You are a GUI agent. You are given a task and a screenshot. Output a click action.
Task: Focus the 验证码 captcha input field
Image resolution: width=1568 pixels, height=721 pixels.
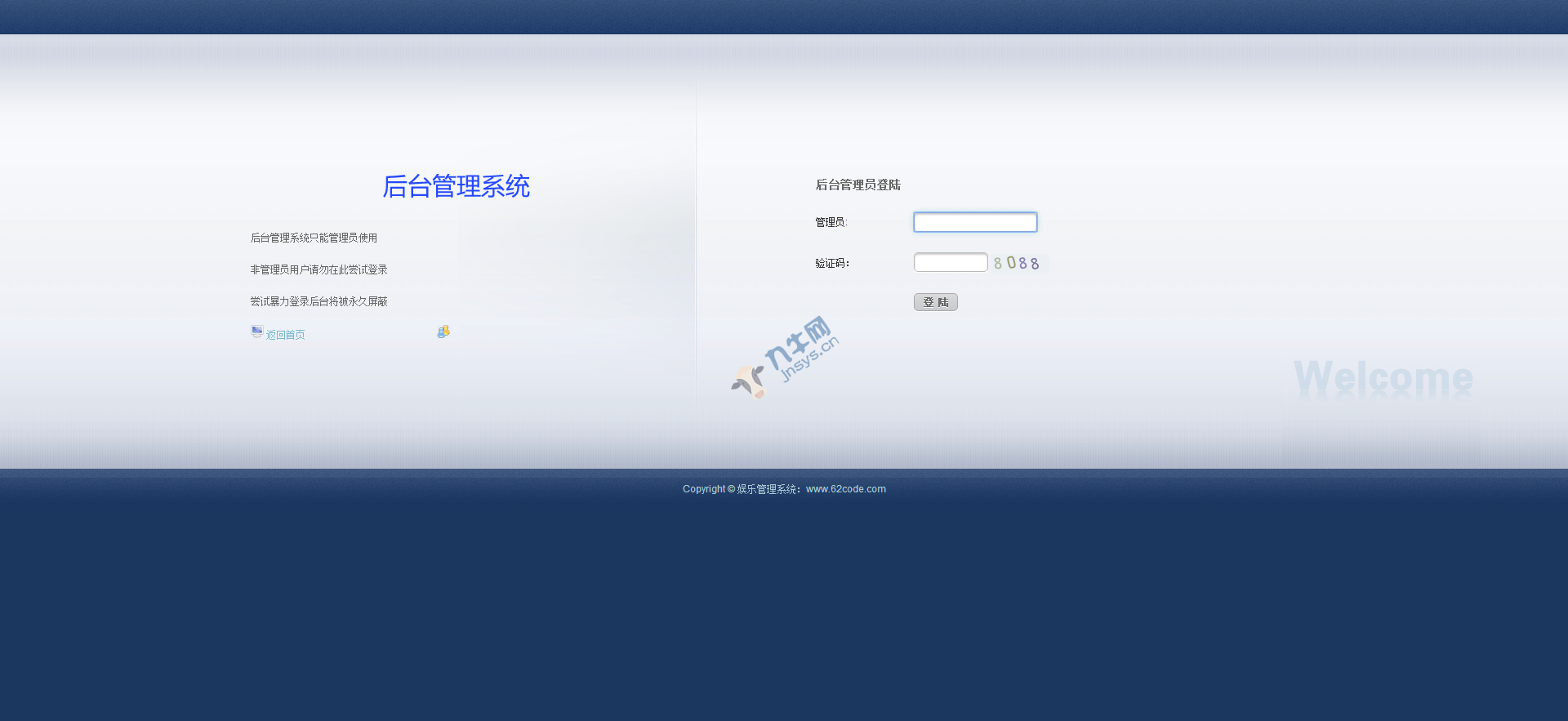(x=951, y=262)
